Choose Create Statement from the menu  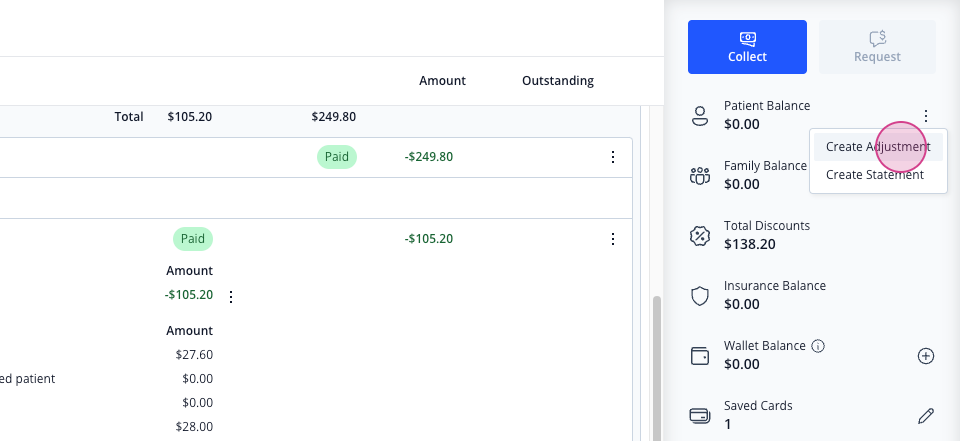[x=874, y=175]
